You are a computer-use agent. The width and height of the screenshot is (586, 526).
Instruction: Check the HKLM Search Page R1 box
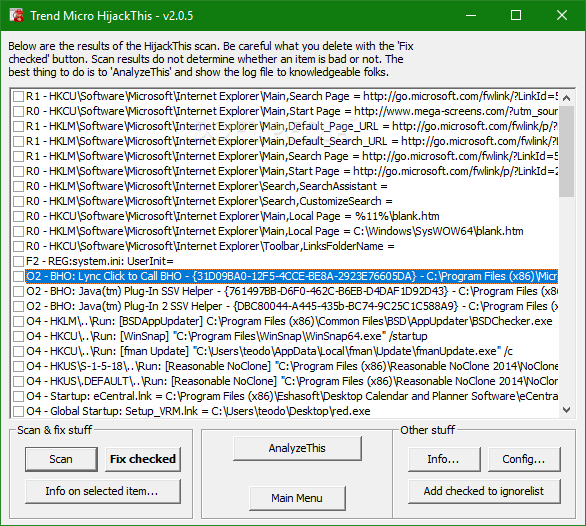[18, 156]
